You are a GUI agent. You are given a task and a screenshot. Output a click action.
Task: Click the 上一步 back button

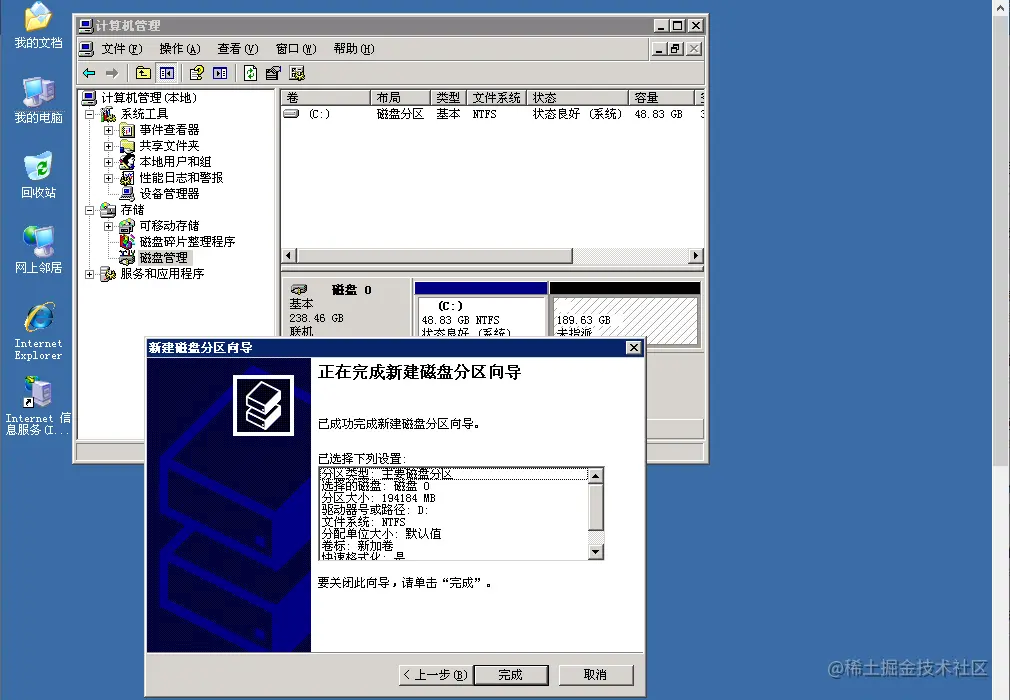(x=433, y=674)
